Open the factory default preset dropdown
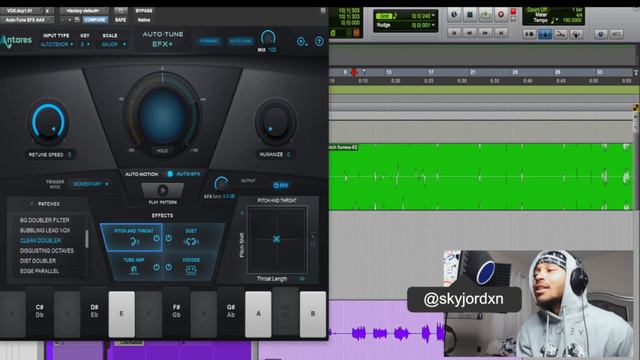 (84, 11)
